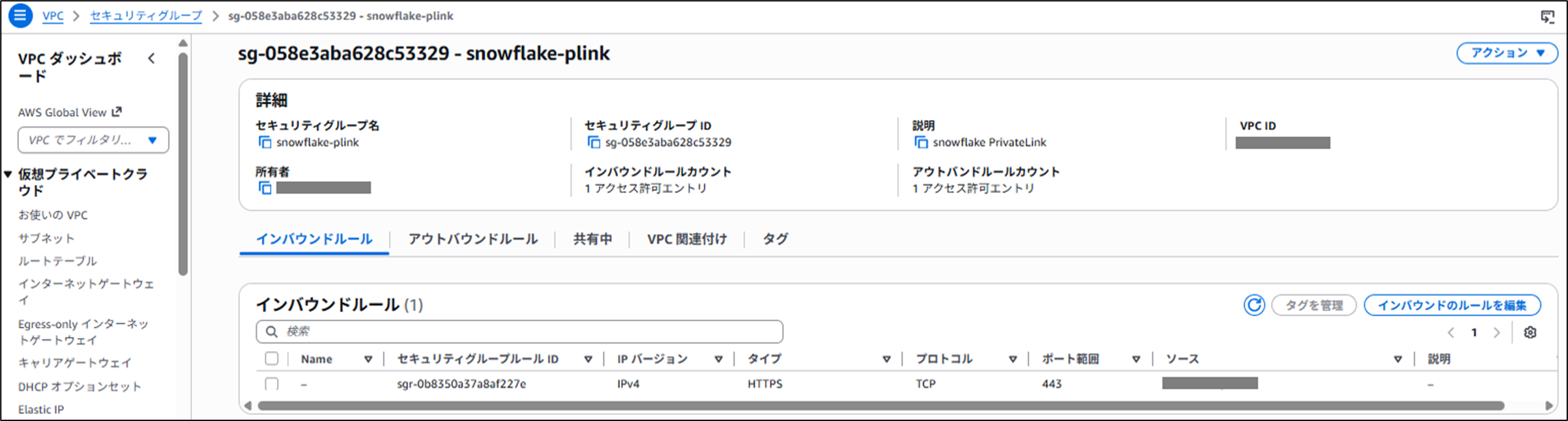Open DHCP オプションセット in sidebar
The image size is (1568, 421).
pyautogui.click(x=80, y=386)
